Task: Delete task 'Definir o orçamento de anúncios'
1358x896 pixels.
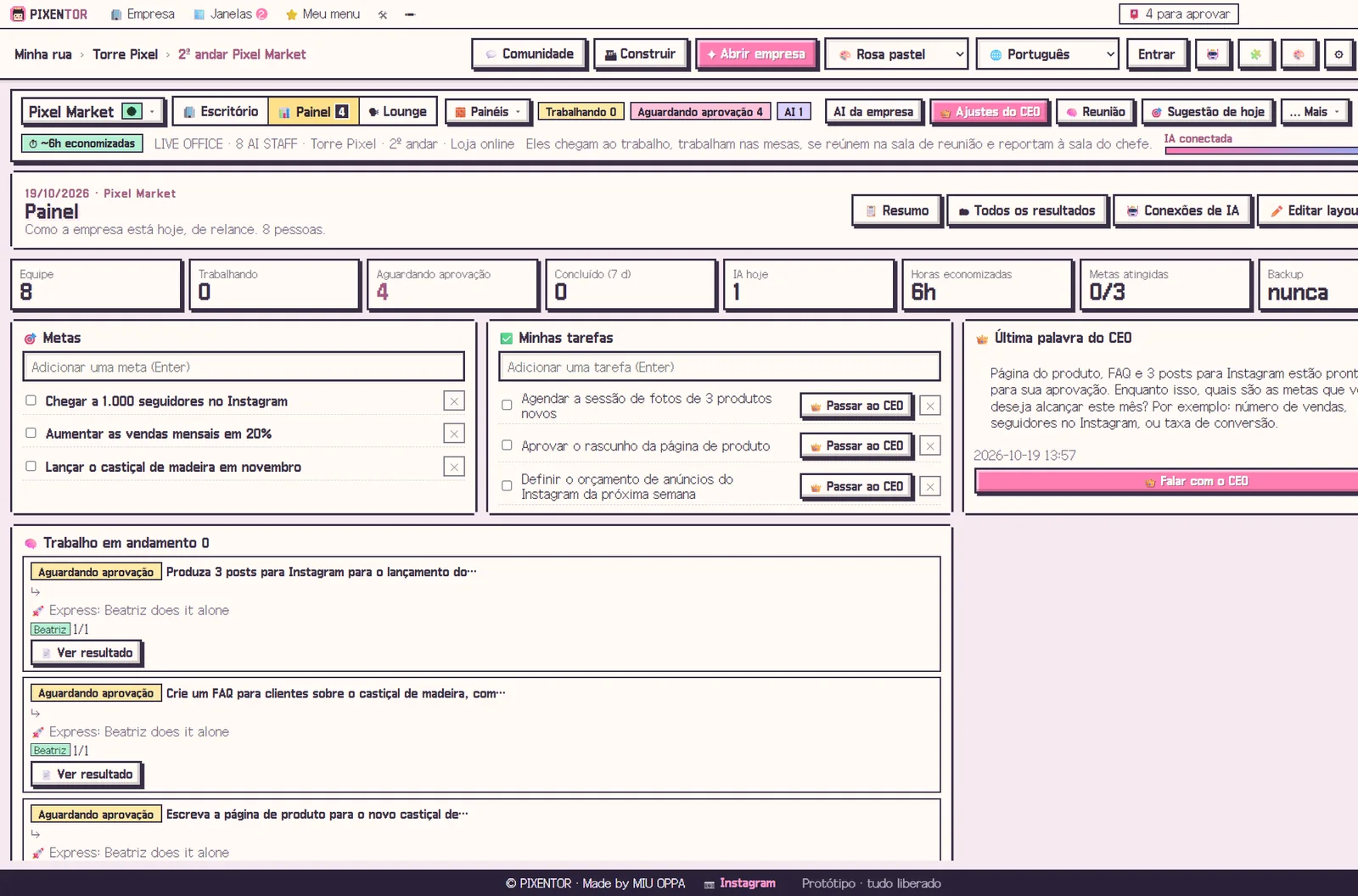Action: click(x=930, y=486)
